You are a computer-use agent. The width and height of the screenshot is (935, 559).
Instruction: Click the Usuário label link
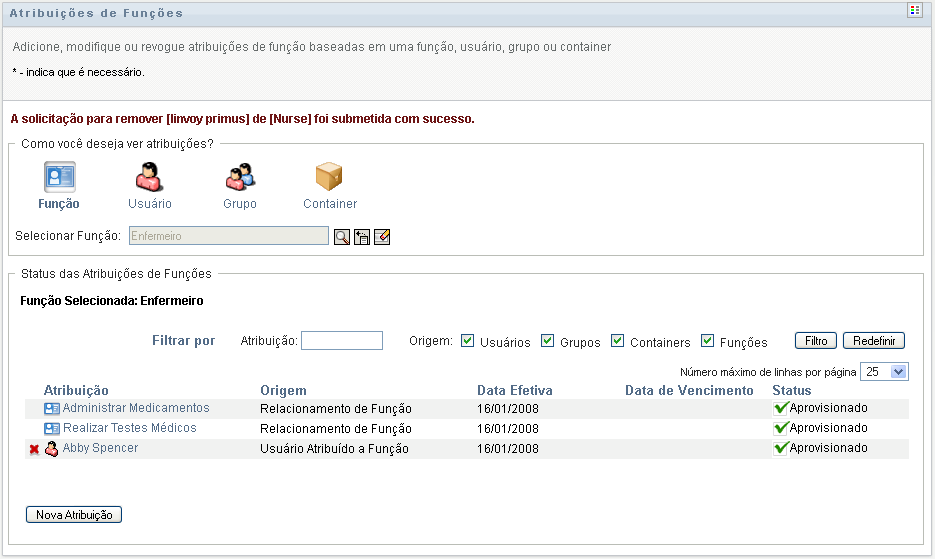pyautogui.click(x=150, y=203)
